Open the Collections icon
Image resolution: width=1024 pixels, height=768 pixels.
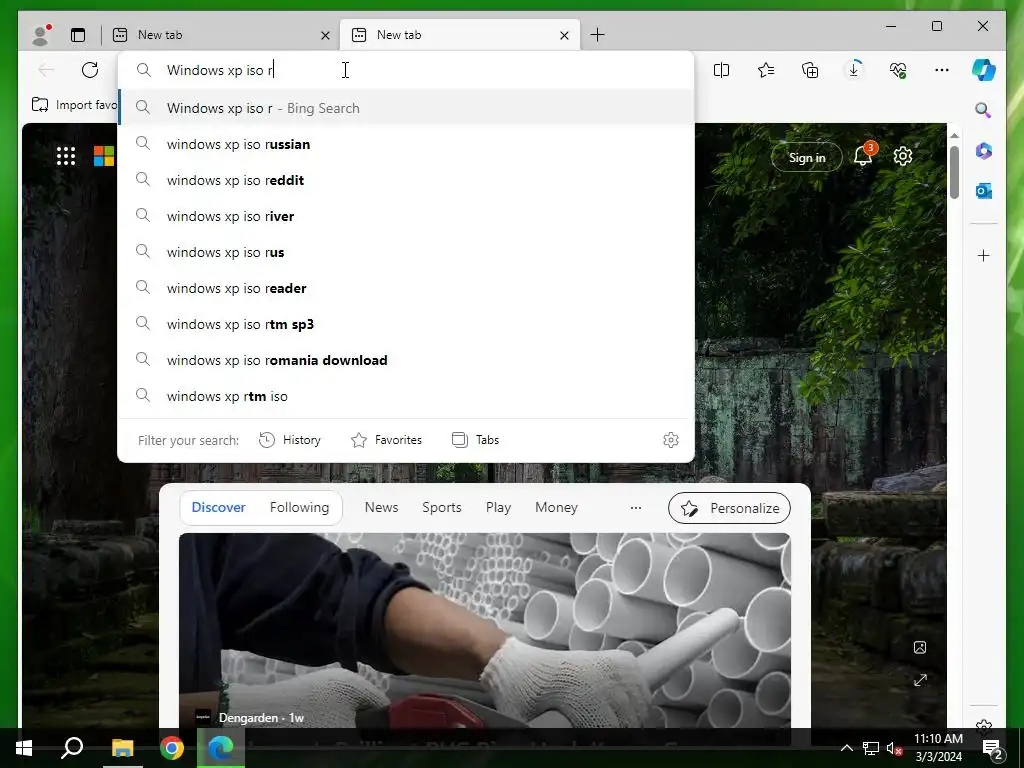click(810, 70)
